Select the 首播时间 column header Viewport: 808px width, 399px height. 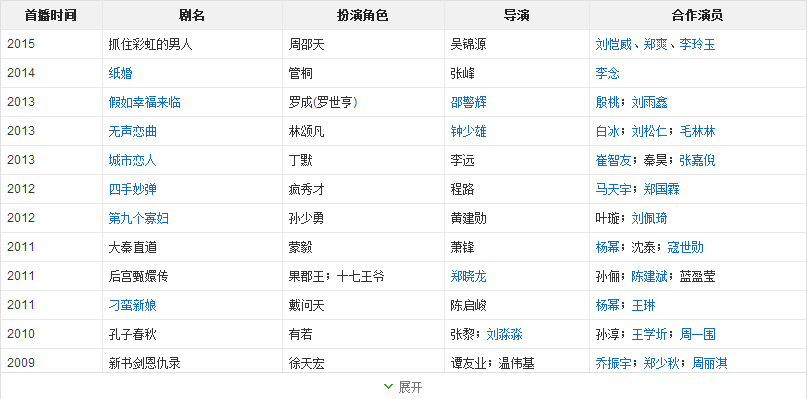[x=51, y=15]
